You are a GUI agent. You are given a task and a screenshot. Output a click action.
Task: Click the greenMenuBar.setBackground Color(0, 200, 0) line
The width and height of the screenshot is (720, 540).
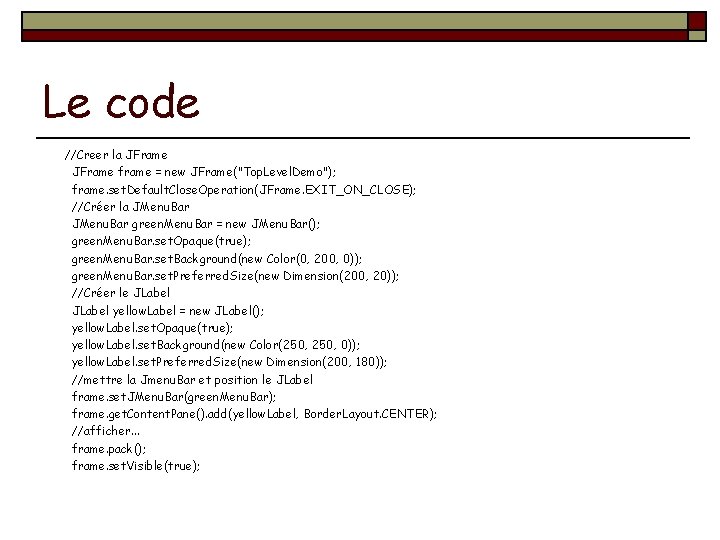[x=217, y=259]
